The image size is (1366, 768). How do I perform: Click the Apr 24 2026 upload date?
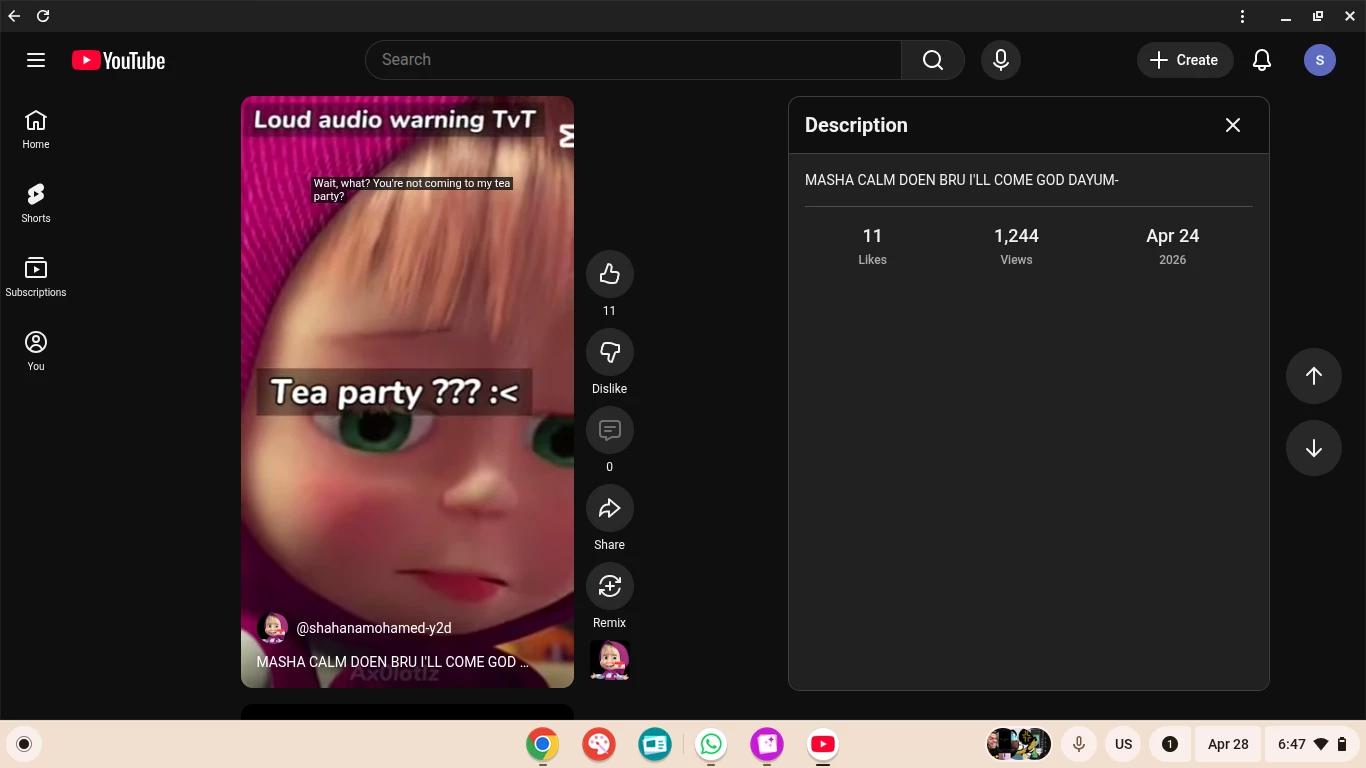1172,245
